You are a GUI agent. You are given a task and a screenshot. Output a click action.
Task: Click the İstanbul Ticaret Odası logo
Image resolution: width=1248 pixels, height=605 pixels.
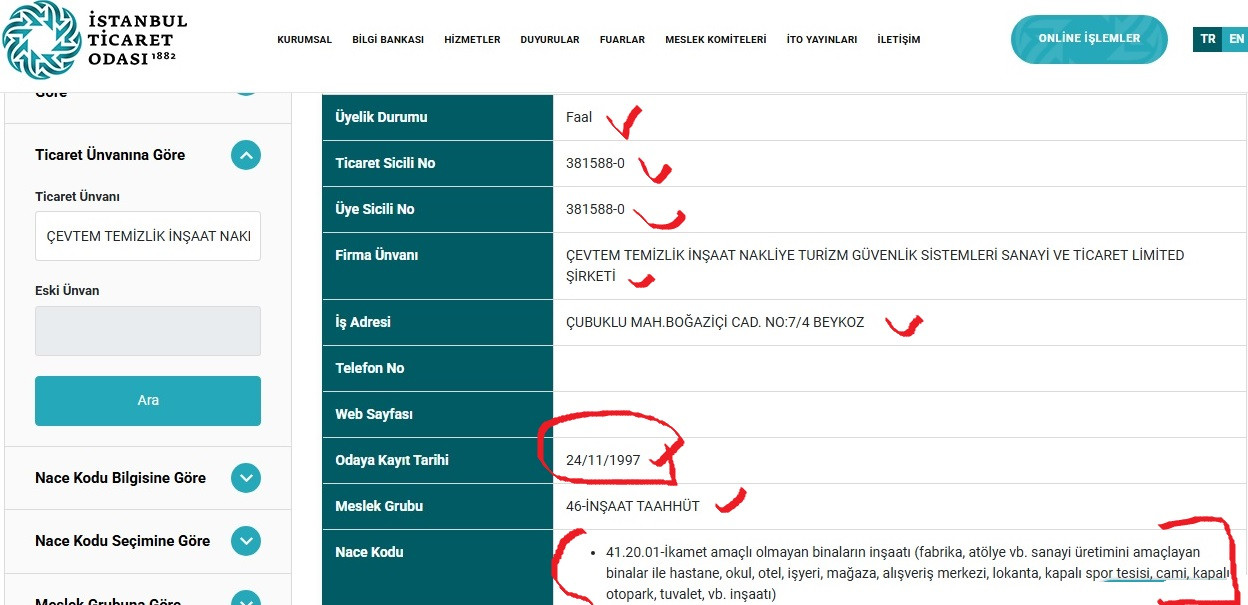(95, 40)
